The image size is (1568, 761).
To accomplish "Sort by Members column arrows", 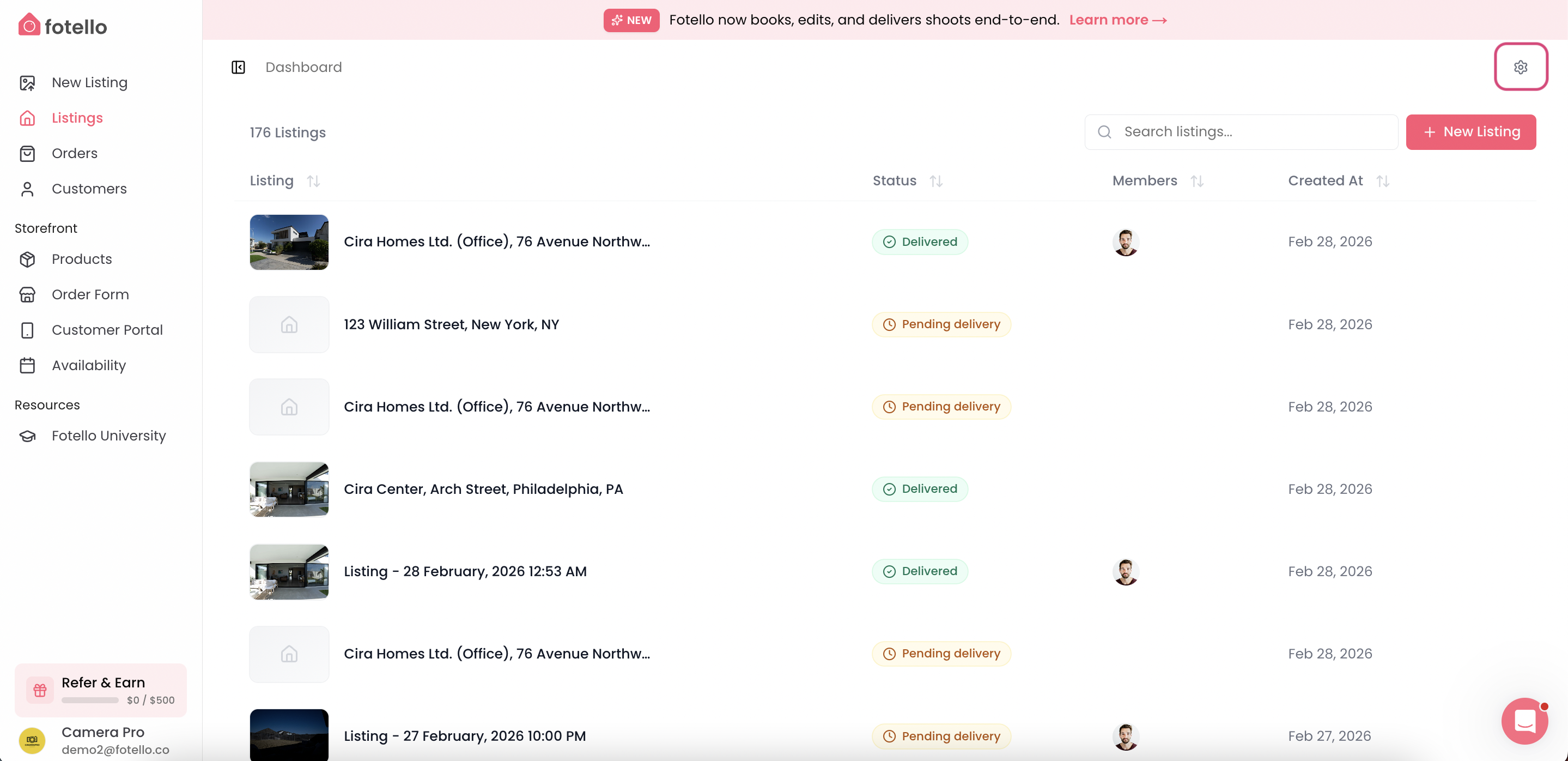I will coord(1196,181).
